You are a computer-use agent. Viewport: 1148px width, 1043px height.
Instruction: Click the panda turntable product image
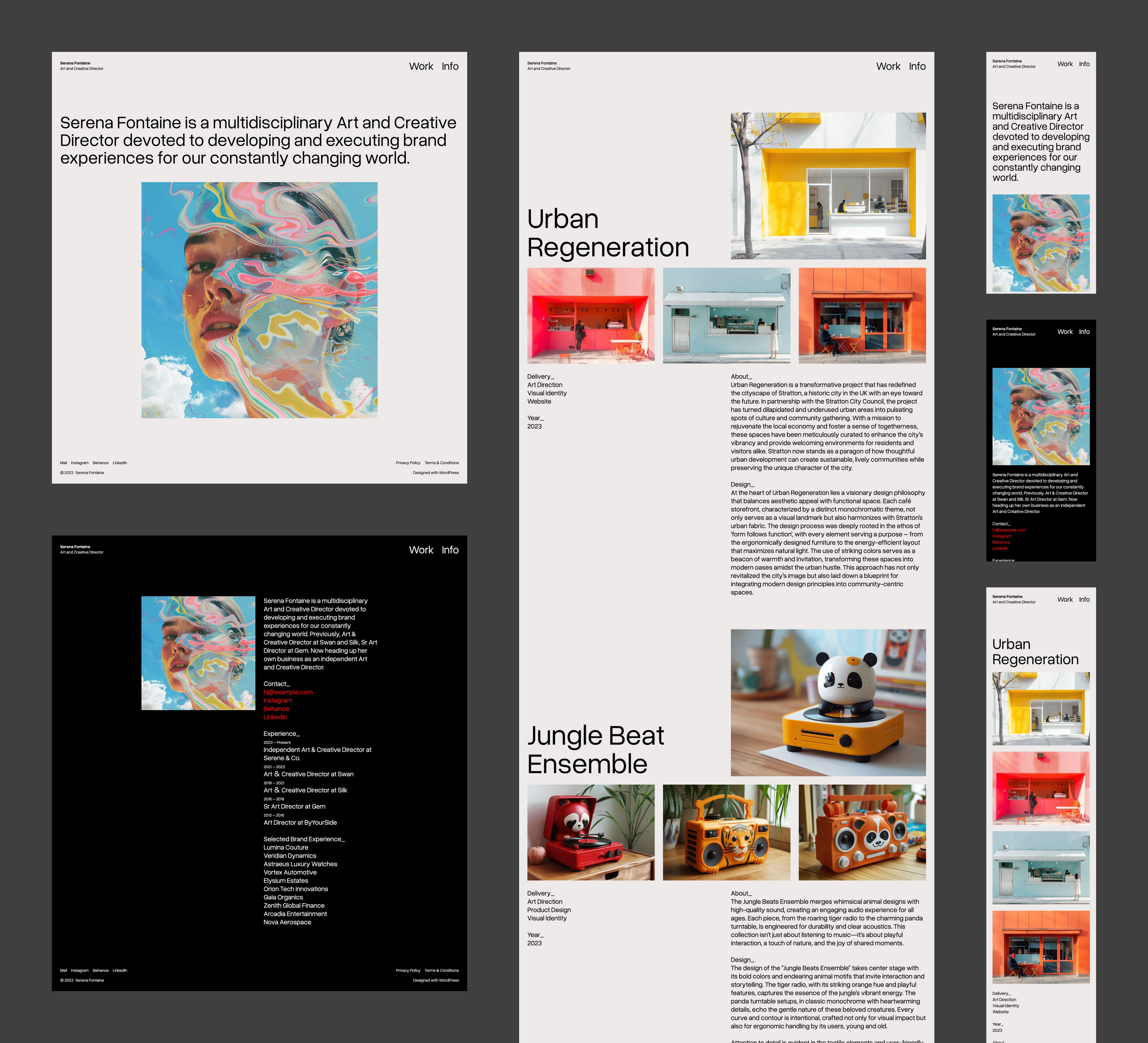pyautogui.click(x=828, y=702)
